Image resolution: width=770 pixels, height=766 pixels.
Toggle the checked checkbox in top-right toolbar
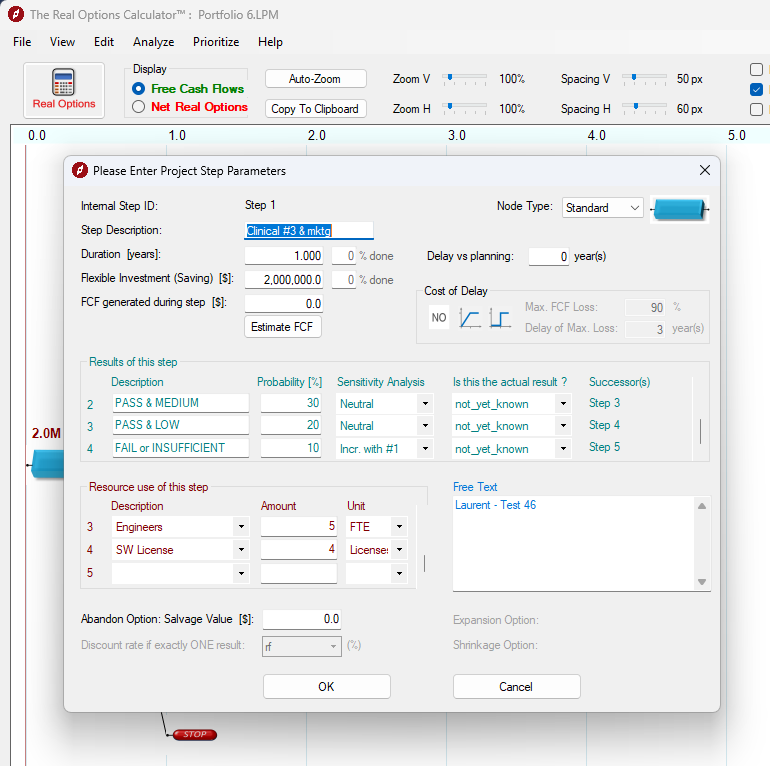(x=756, y=89)
